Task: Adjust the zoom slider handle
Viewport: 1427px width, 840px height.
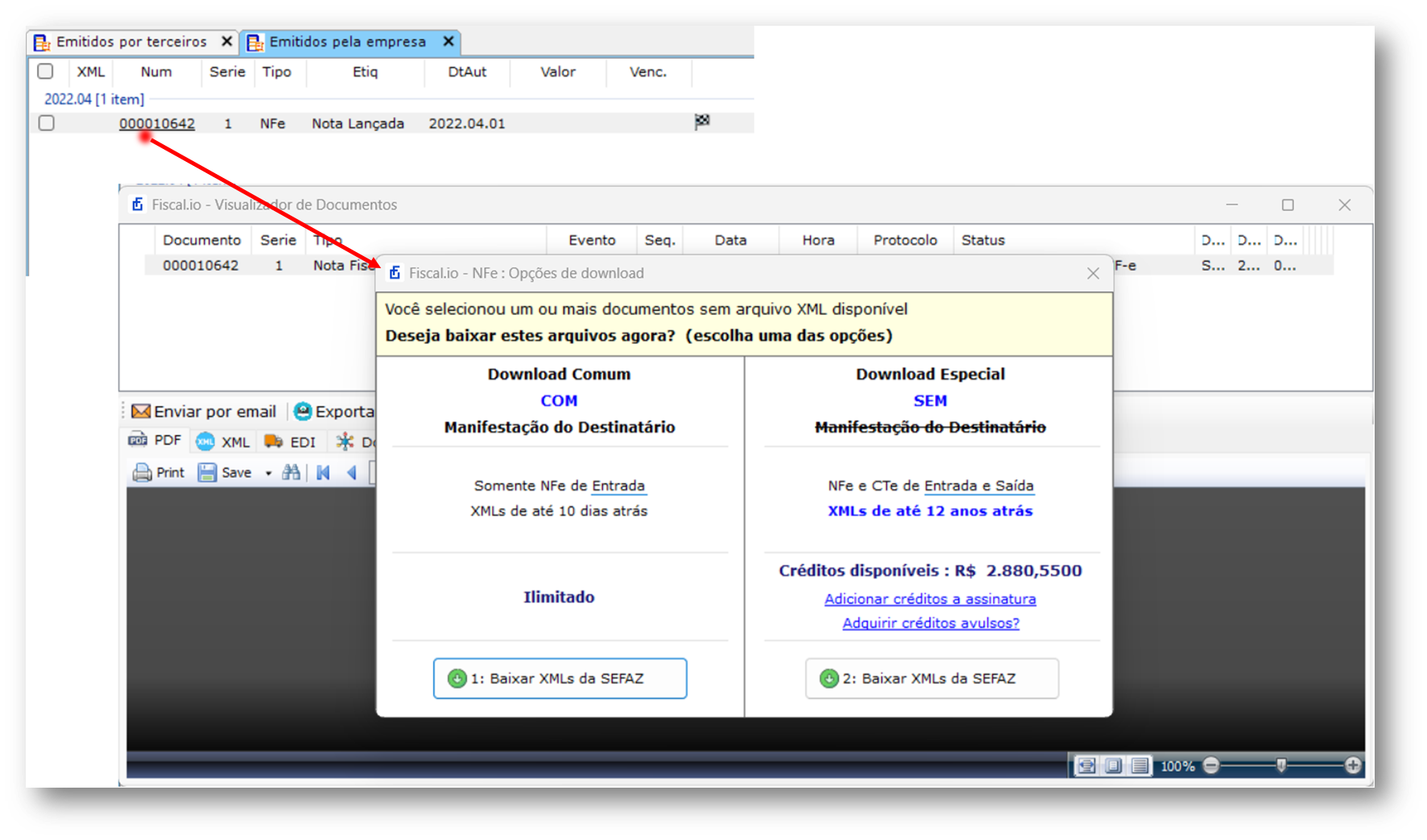Action: (x=1281, y=765)
